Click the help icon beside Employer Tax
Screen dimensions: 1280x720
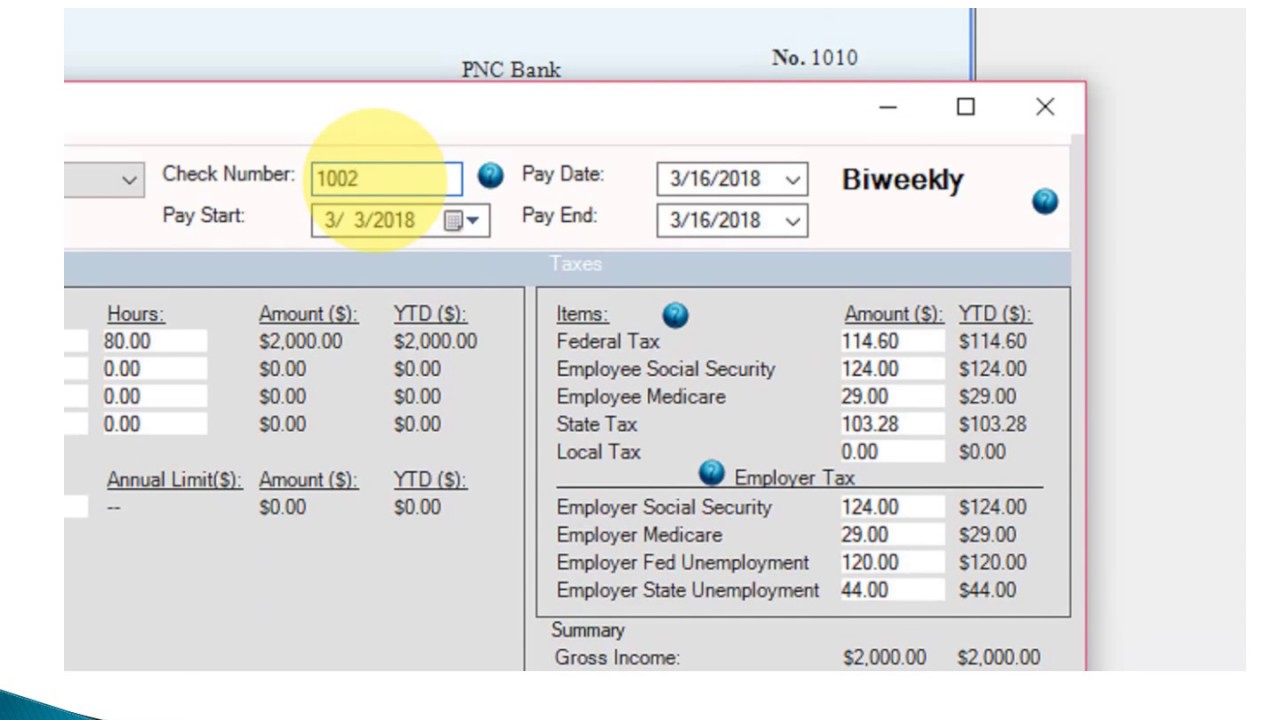tap(711, 473)
